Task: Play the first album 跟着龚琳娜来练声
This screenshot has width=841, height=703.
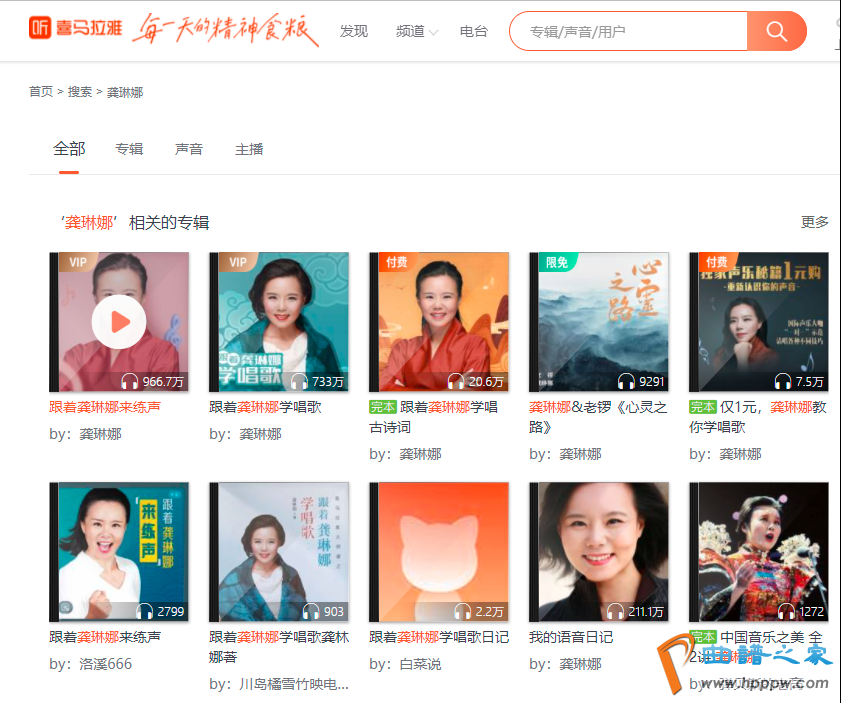Action: click(x=119, y=322)
